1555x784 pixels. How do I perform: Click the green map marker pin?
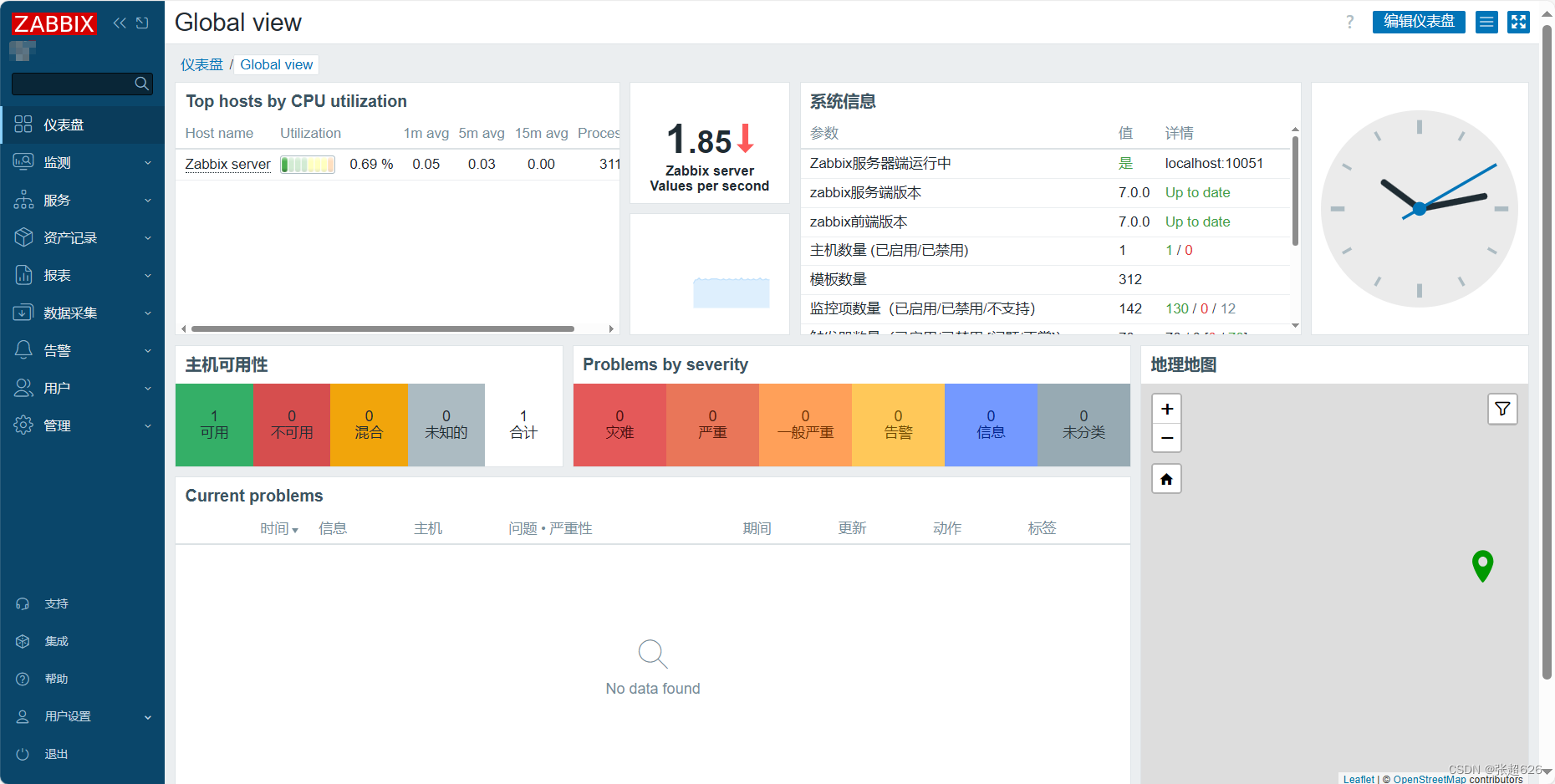[1482, 566]
